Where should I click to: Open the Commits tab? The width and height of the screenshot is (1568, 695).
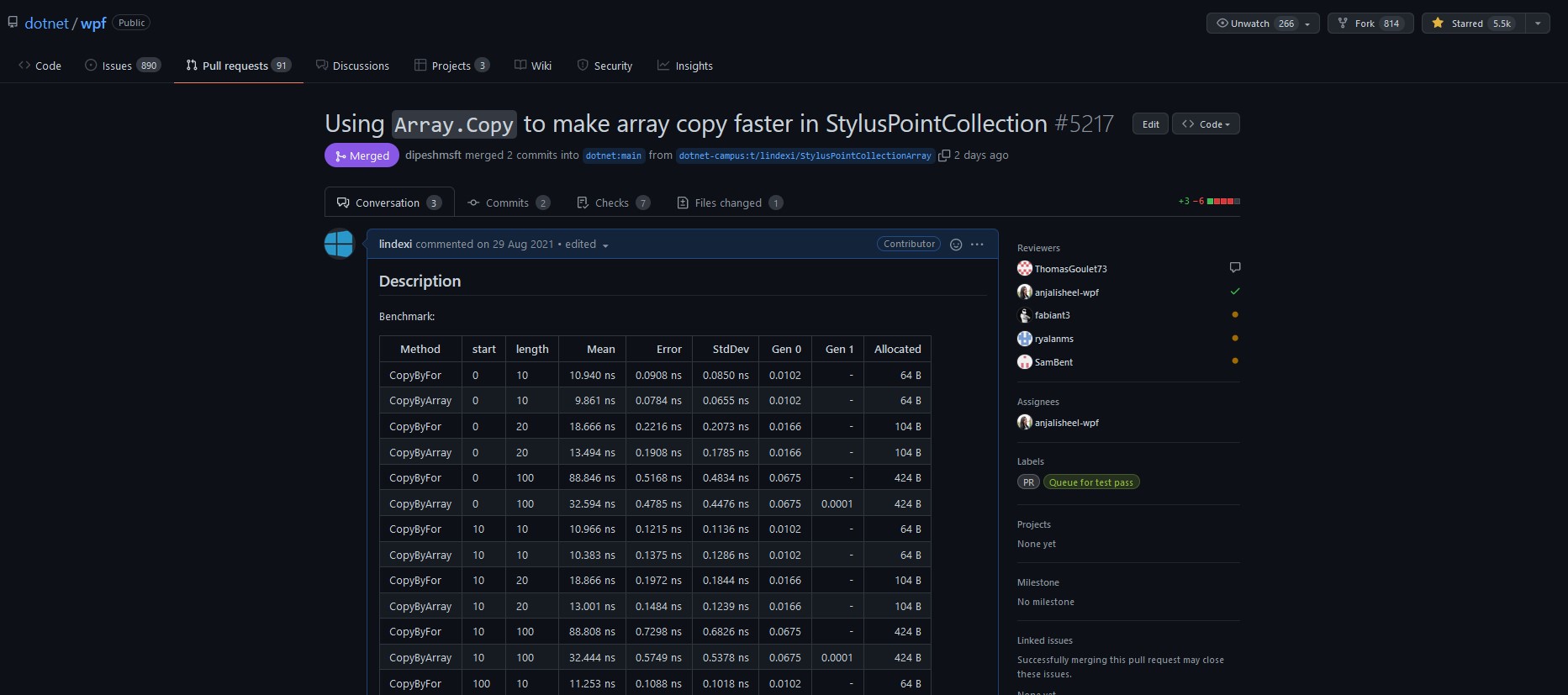click(x=508, y=203)
